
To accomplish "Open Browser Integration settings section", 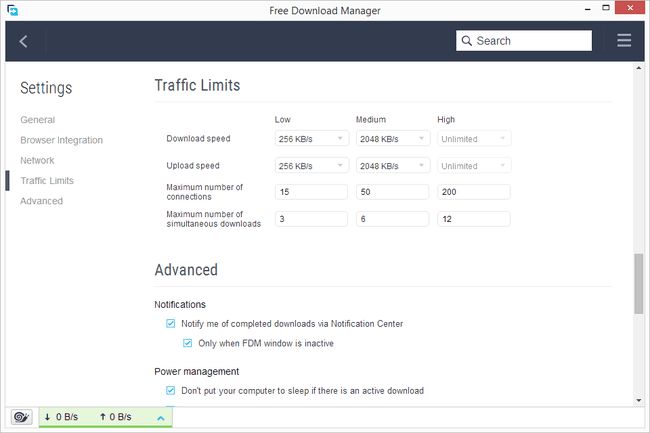I will [x=61, y=140].
